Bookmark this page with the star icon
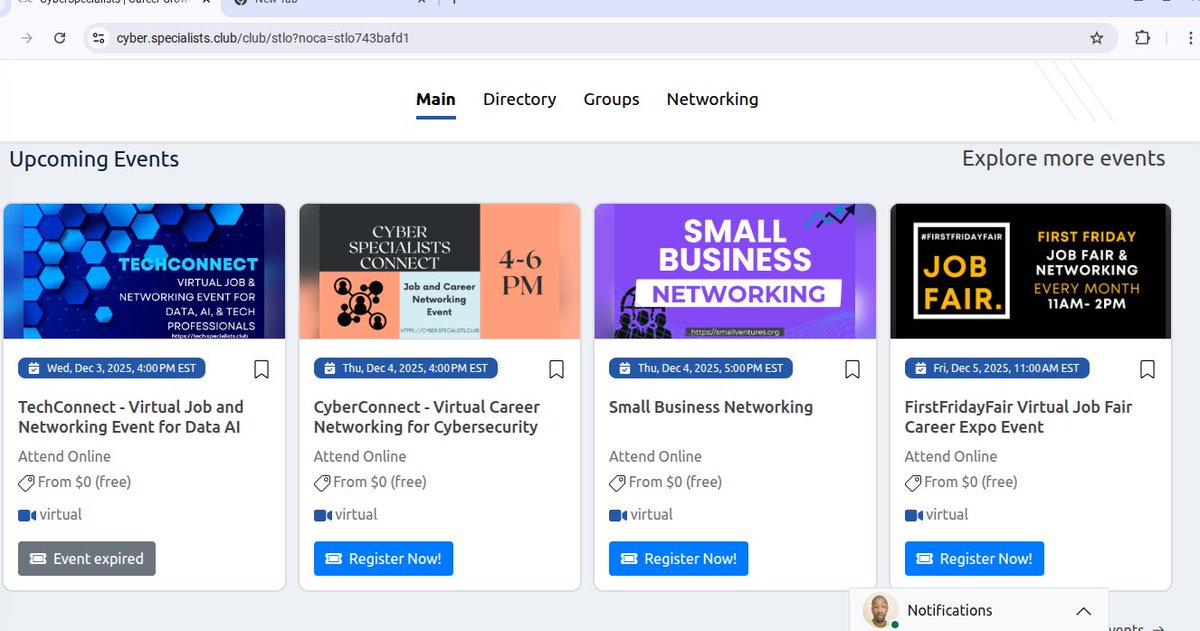Screen dimensions: 1200x631 tap(1097, 38)
